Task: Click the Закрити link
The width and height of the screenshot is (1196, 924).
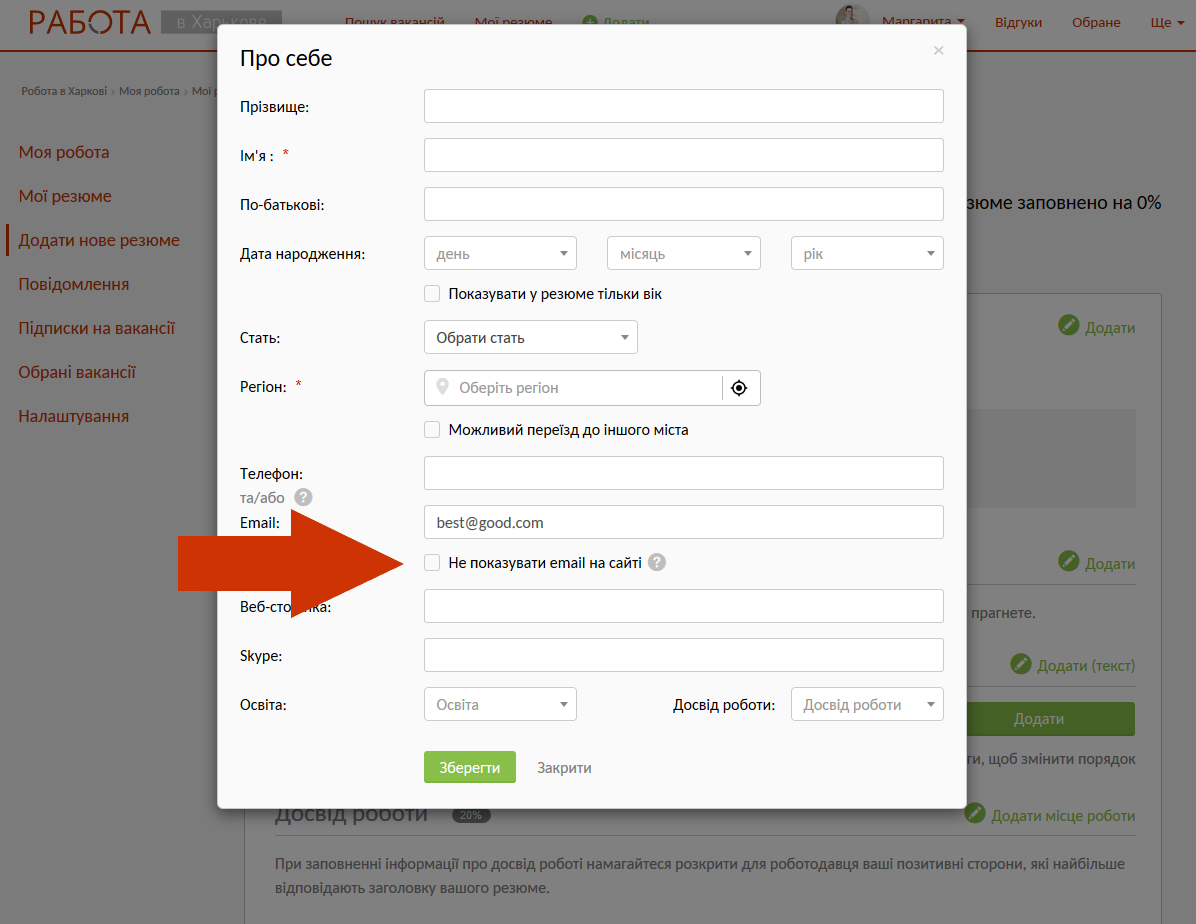Action: [564, 768]
